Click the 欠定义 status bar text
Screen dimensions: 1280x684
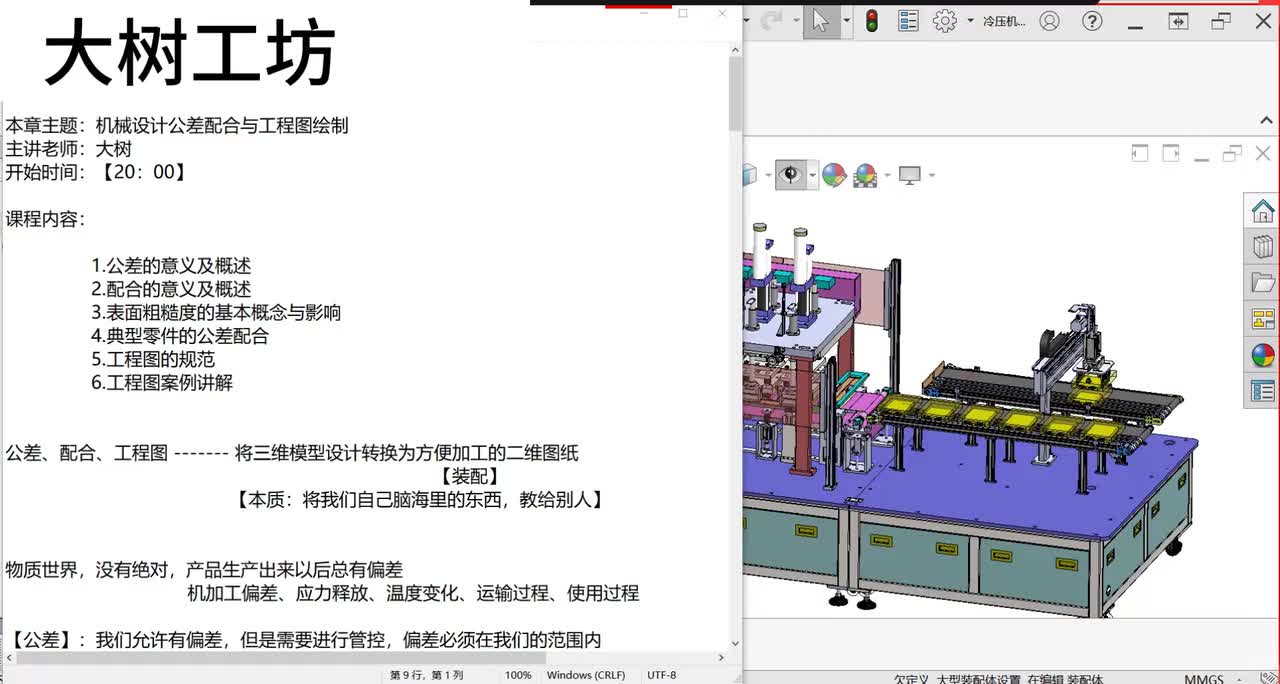pyautogui.click(x=910, y=679)
